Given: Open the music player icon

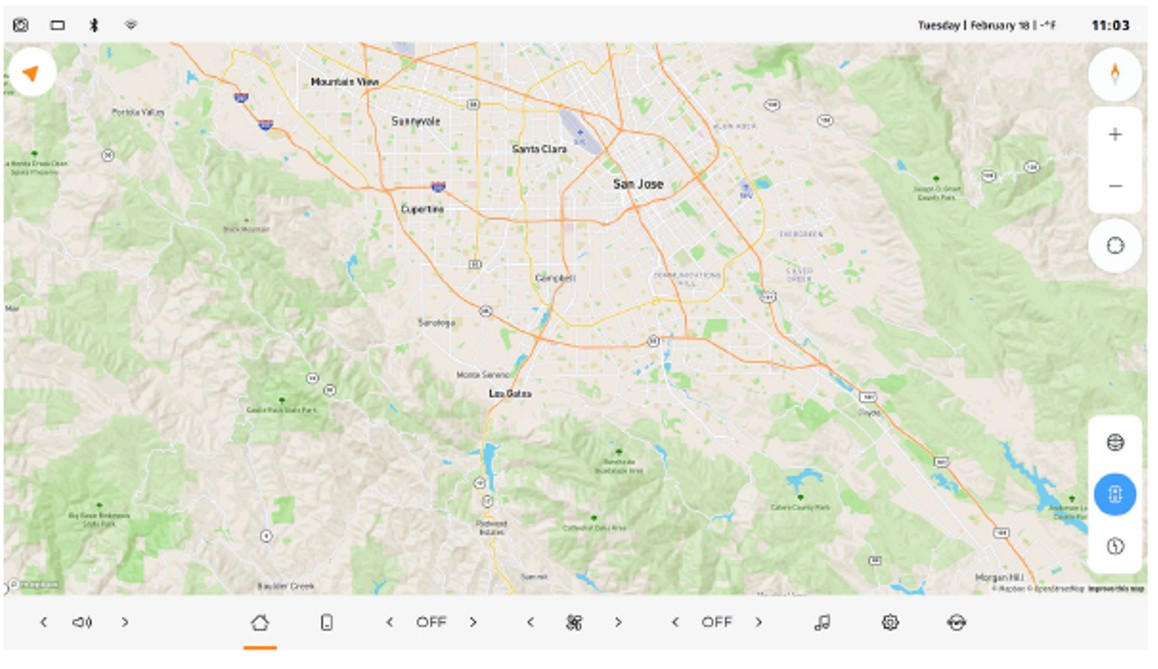Looking at the screenshot, I should tap(822, 622).
